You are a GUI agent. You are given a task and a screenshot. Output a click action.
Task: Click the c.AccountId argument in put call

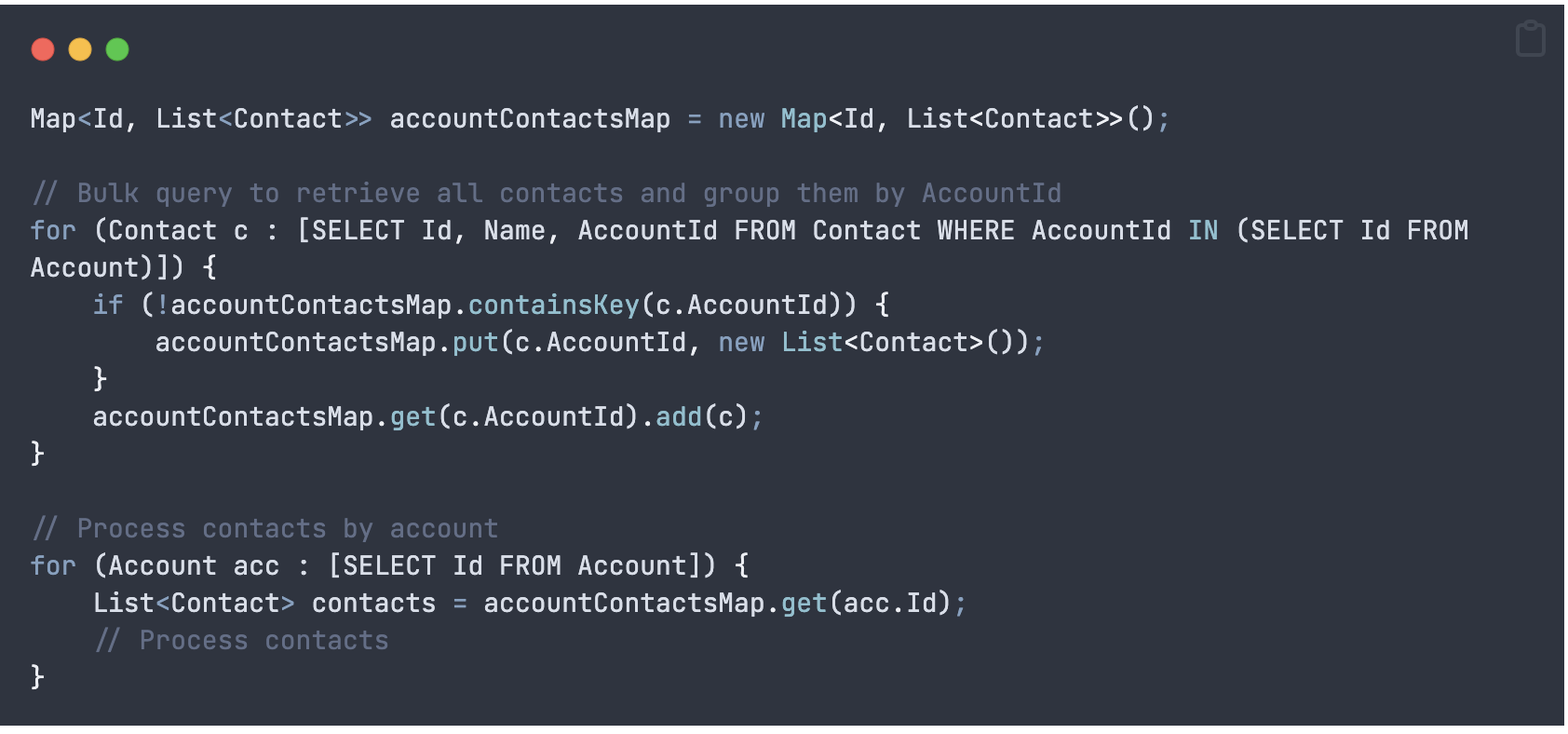click(x=600, y=342)
